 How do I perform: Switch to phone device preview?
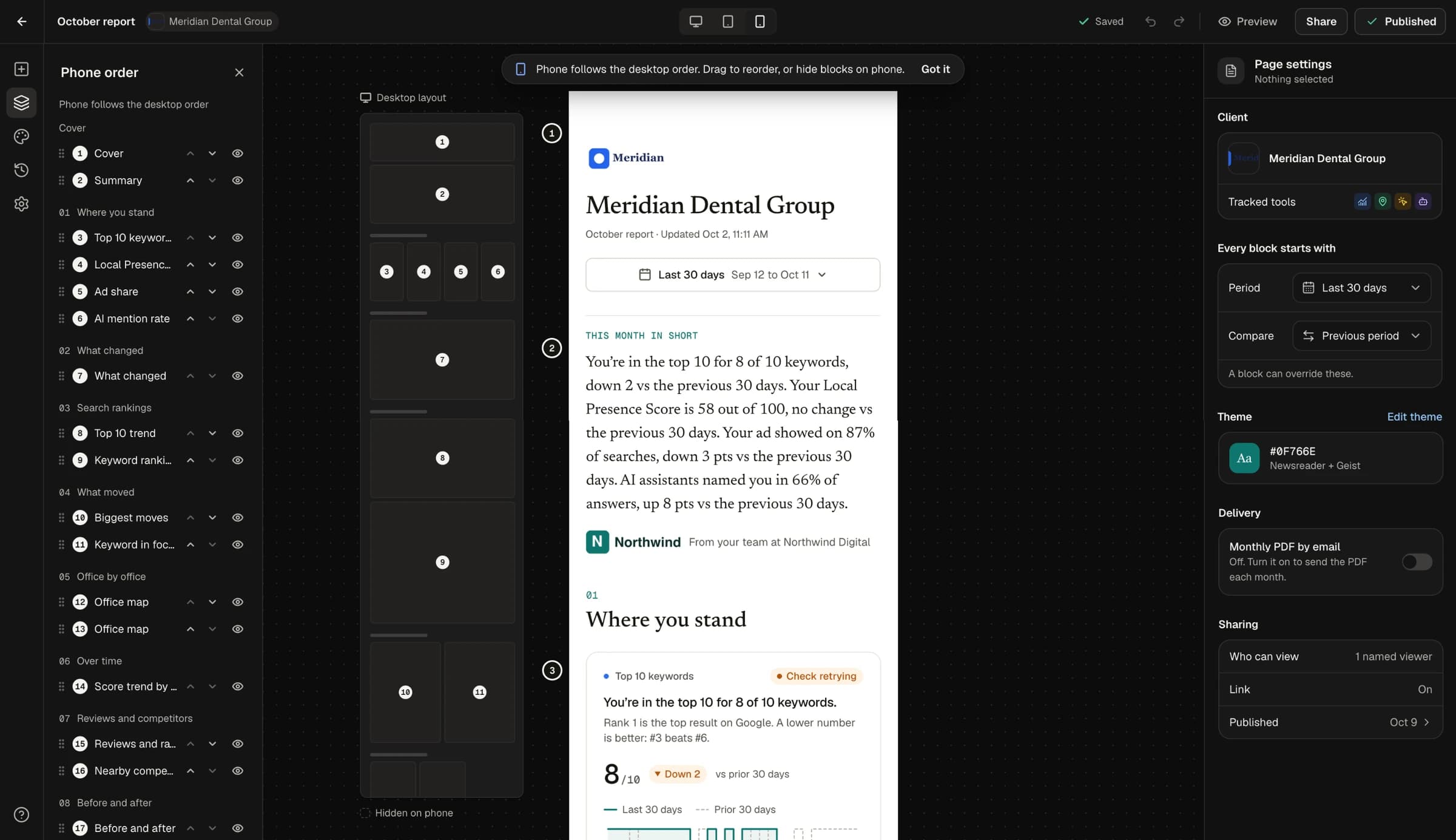tap(760, 21)
